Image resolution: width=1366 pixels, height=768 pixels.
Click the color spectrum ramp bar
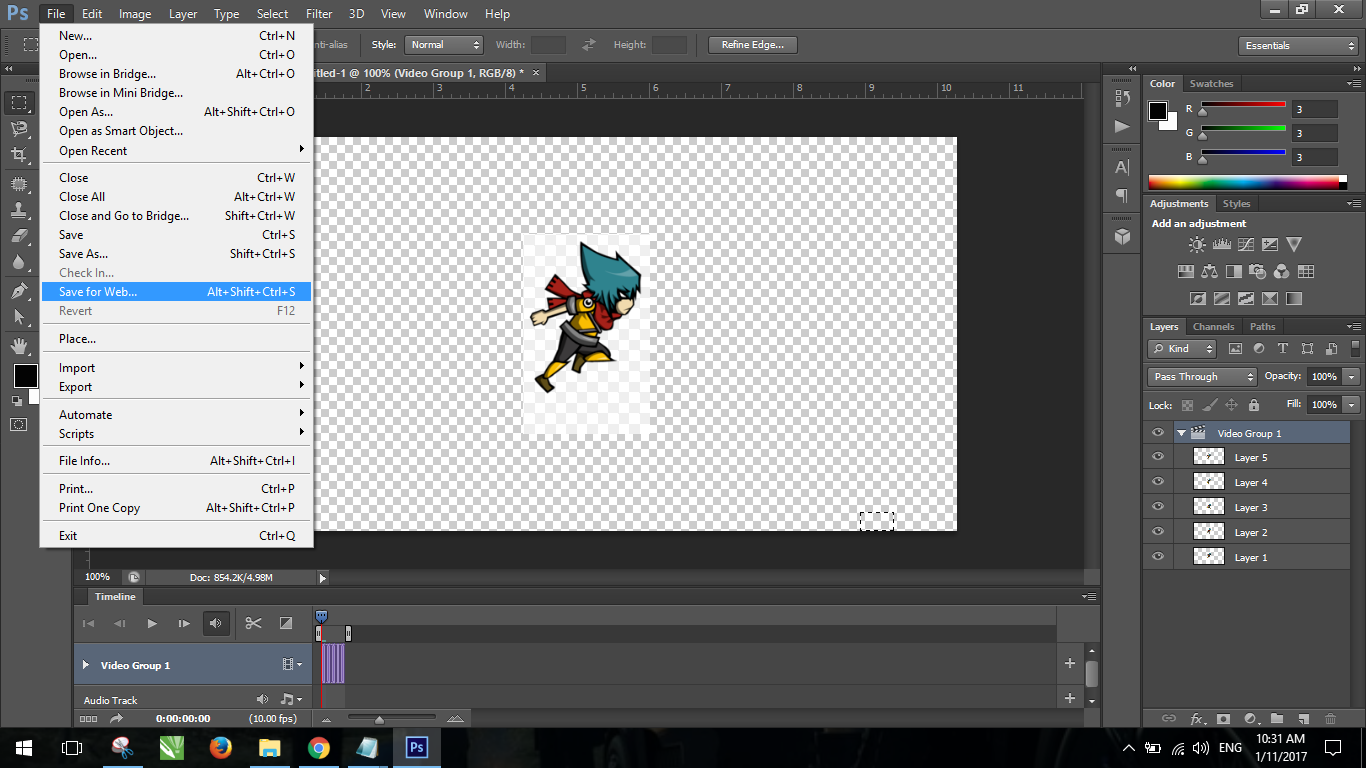1243,182
